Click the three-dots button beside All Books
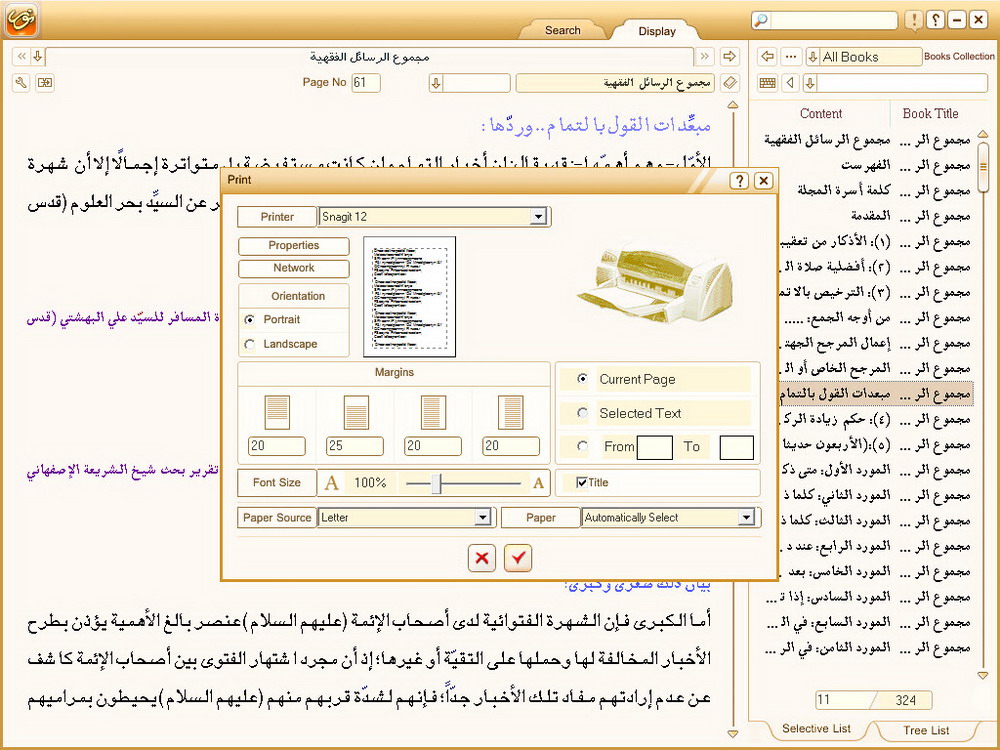The height and width of the screenshot is (750, 1000). (x=791, y=57)
